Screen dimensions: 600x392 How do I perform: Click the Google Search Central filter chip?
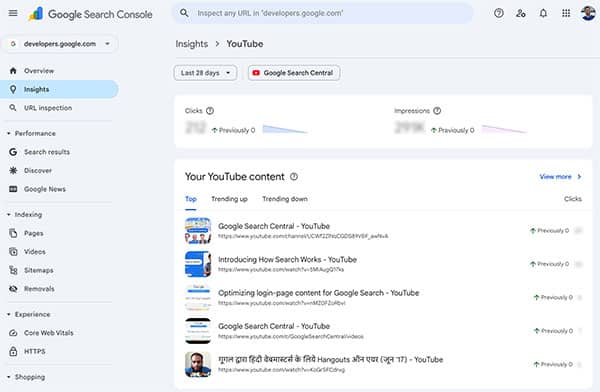pos(294,73)
